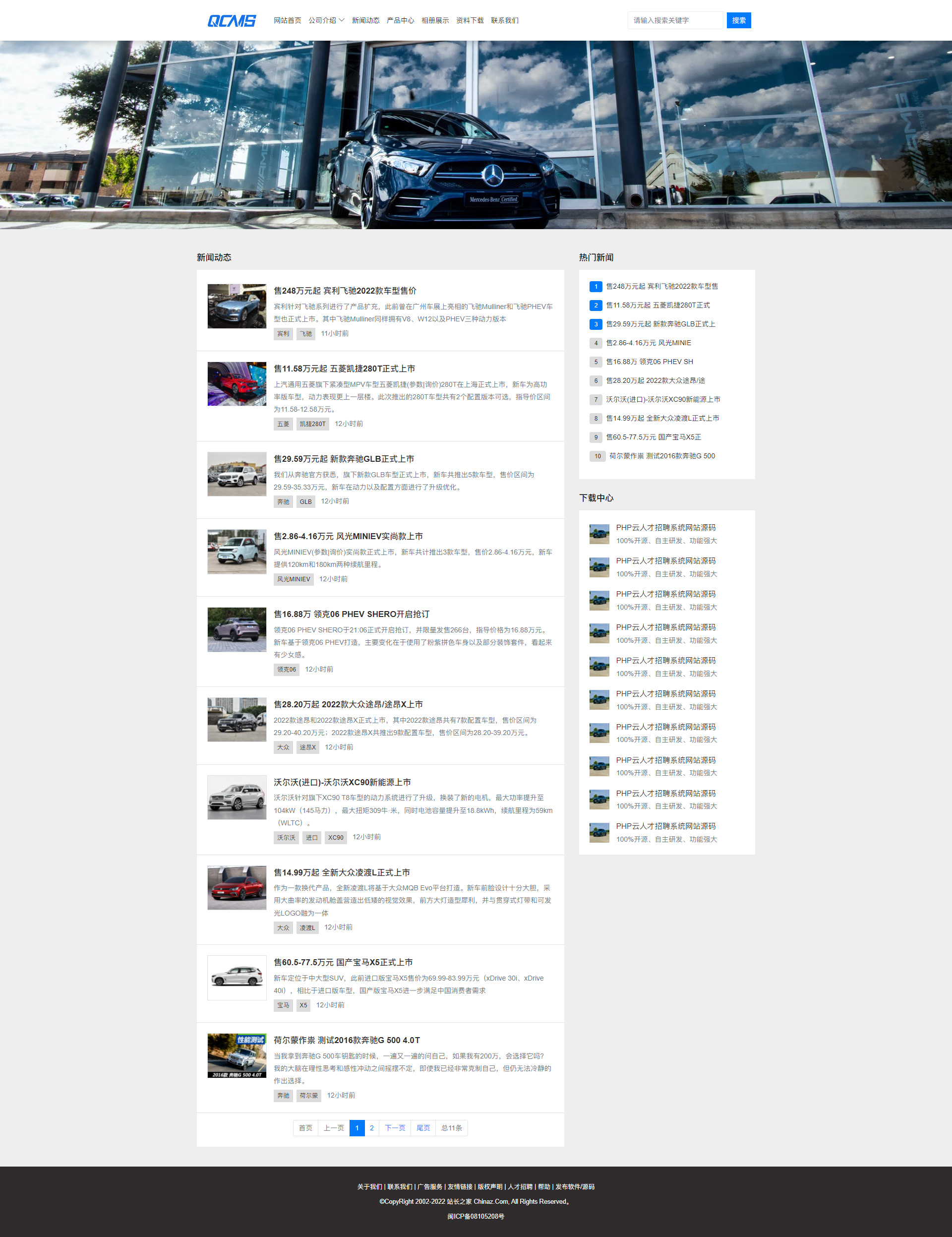Viewport: 952px width, 1237px height.
Task: Open 产品中心 navigation item
Action: pyautogui.click(x=400, y=20)
